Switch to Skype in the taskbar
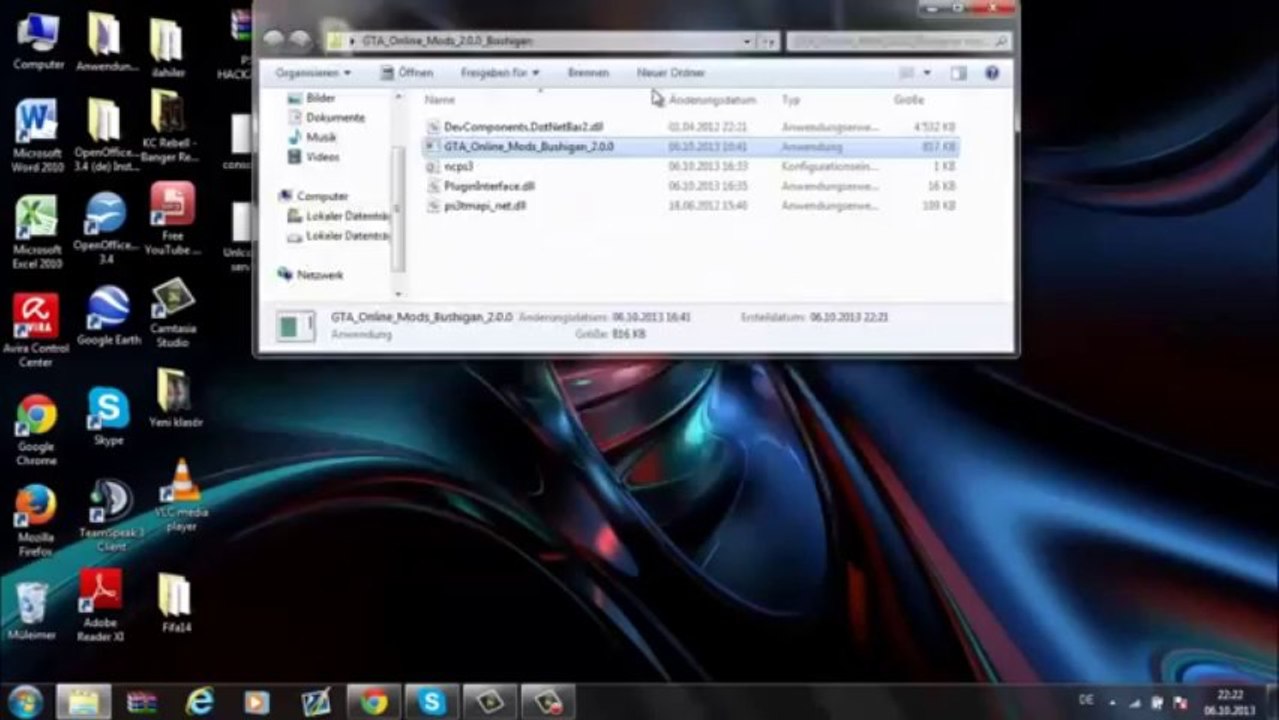Image resolution: width=1279 pixels, height=720 pixels. point(432,702)
